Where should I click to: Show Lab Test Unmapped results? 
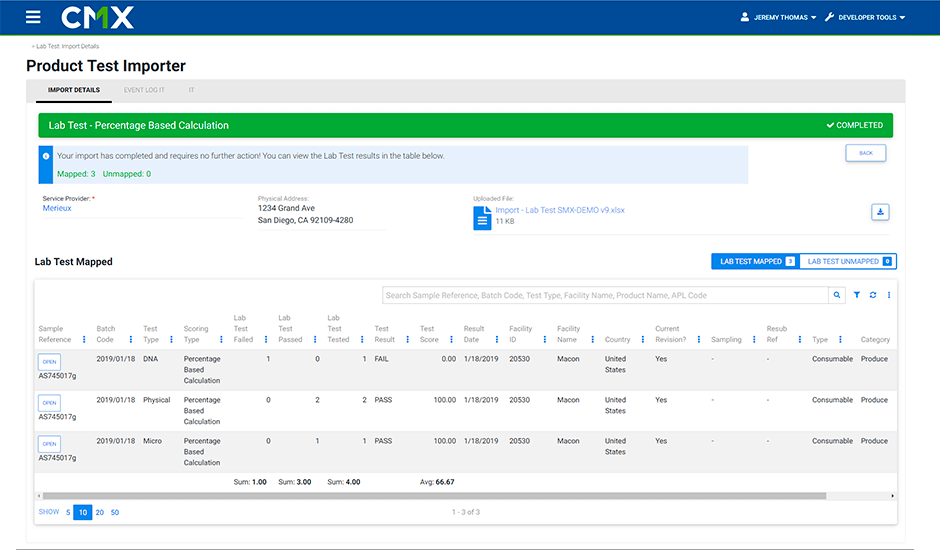point(848,262)
